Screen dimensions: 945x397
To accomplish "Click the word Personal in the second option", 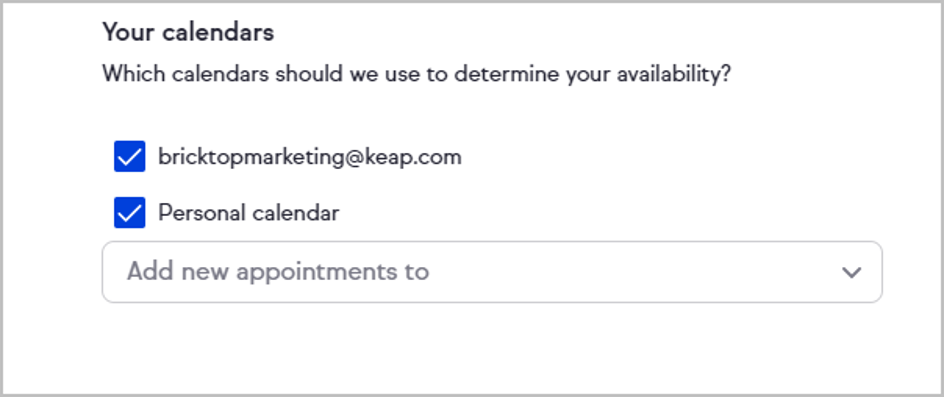I will pyautogui.click(x=201, y=213).
